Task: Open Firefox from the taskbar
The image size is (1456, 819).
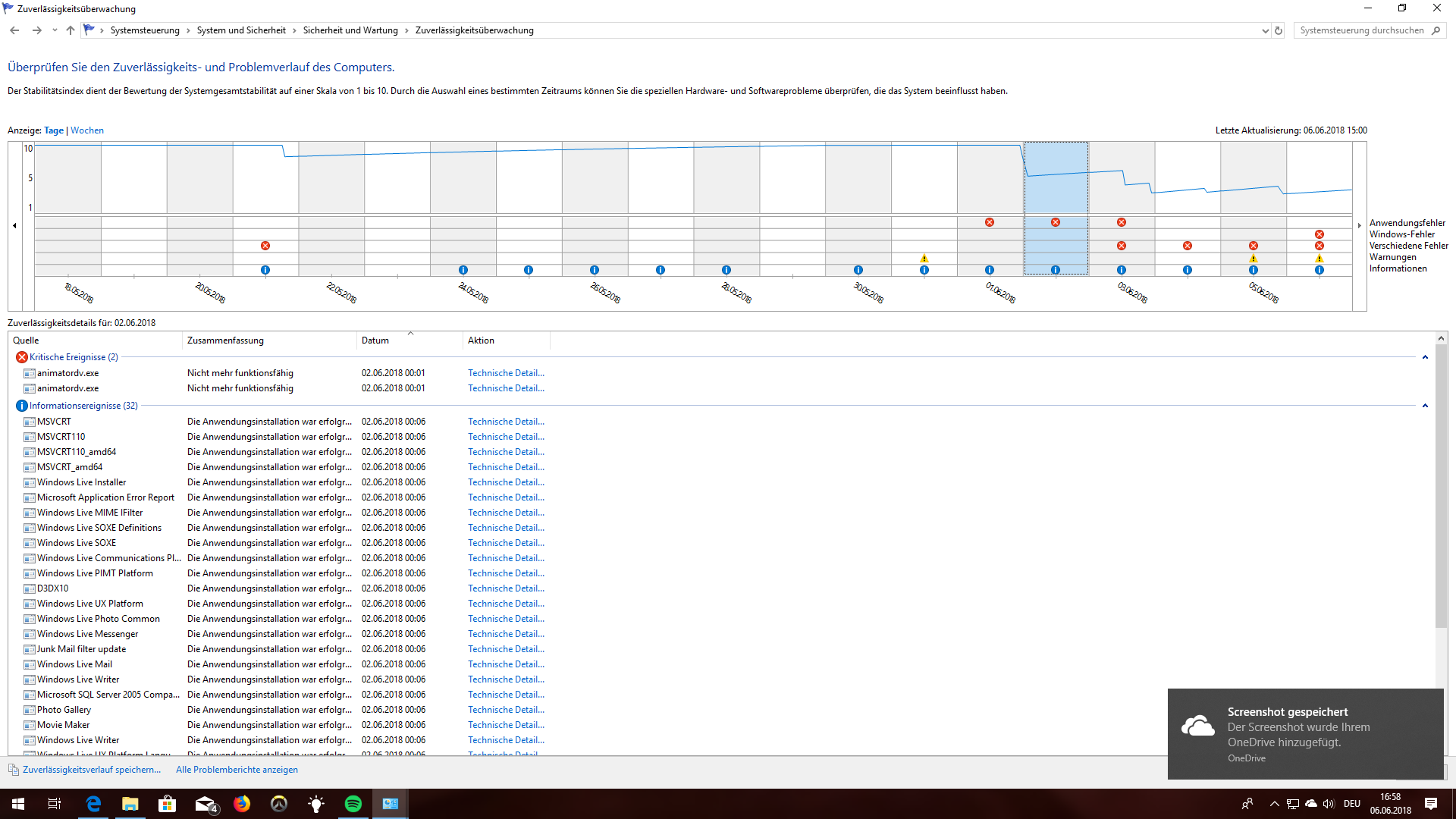Action: (242, 804)
